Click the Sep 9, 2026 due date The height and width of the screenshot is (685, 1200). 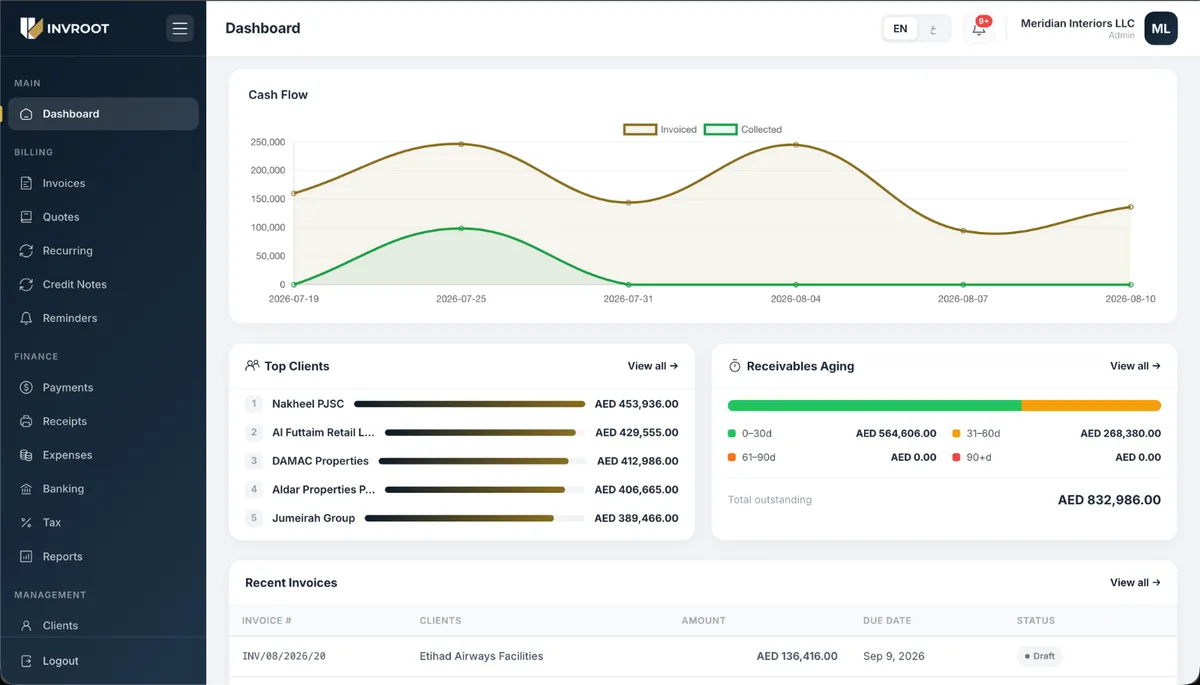(893, 656)
